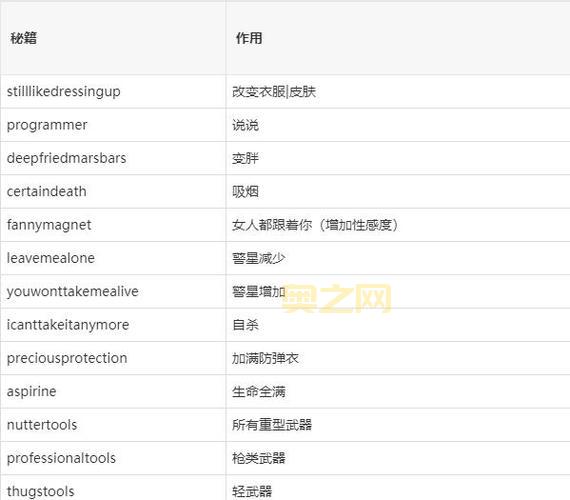The image size is (570, 500).
Task: Select the fannymagnet cheat code
Action: click(x=49, y=225)
